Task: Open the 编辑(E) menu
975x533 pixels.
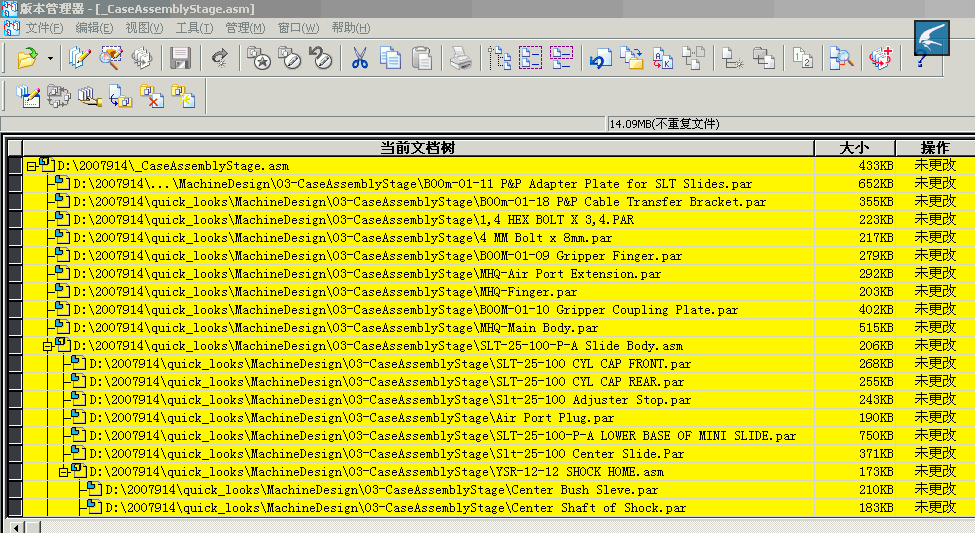Action: coord(95,28)
